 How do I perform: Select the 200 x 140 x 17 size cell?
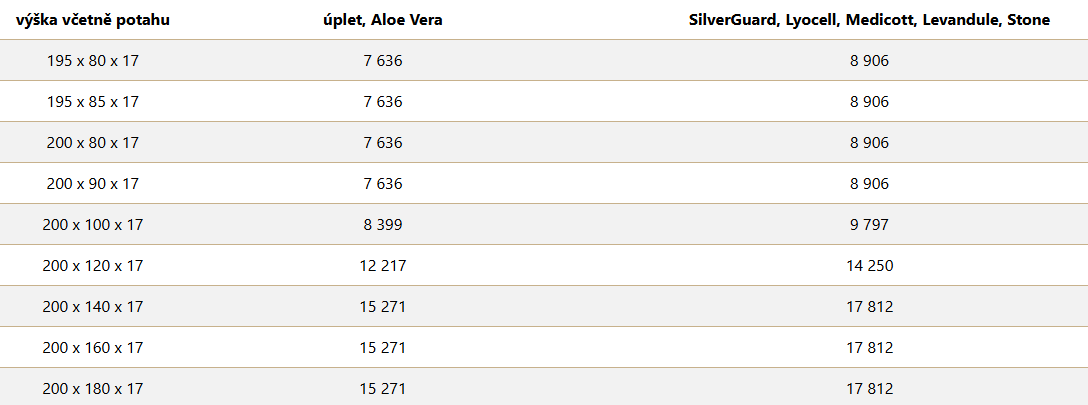click(x=93, y=307)
